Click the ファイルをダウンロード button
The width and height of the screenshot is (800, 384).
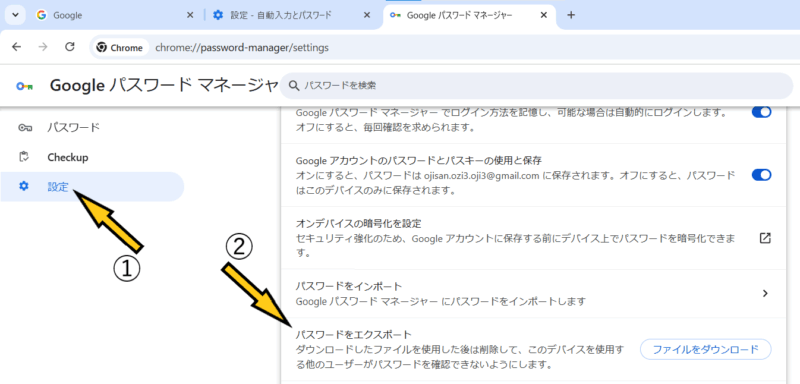click(x=705, y=349)
